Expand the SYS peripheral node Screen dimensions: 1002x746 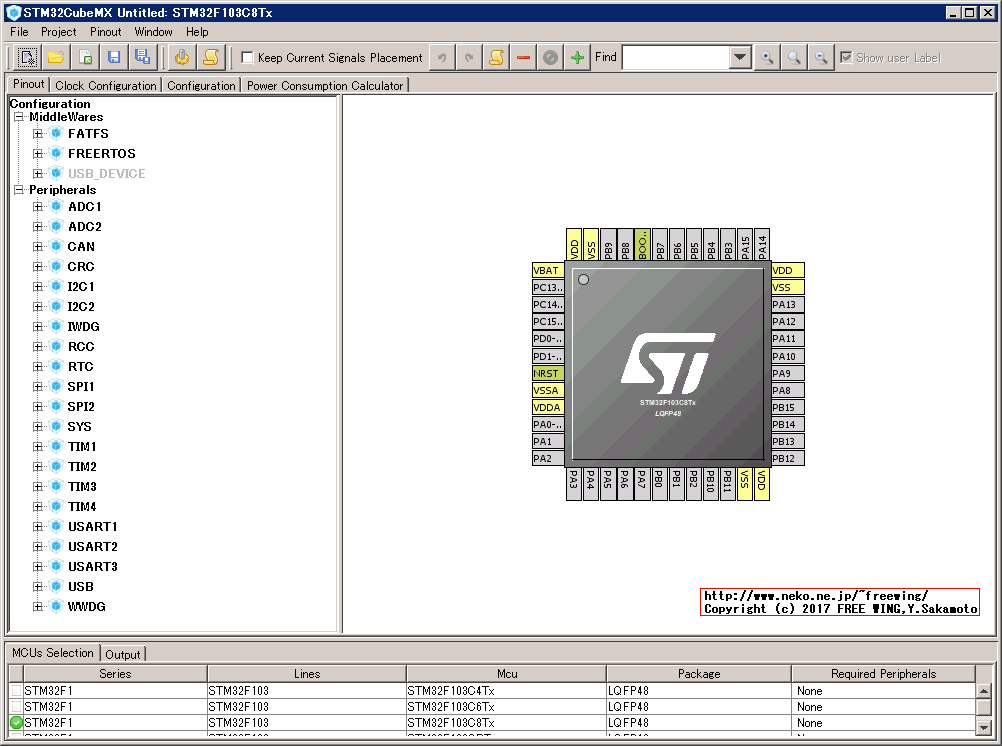pos(38,426)
